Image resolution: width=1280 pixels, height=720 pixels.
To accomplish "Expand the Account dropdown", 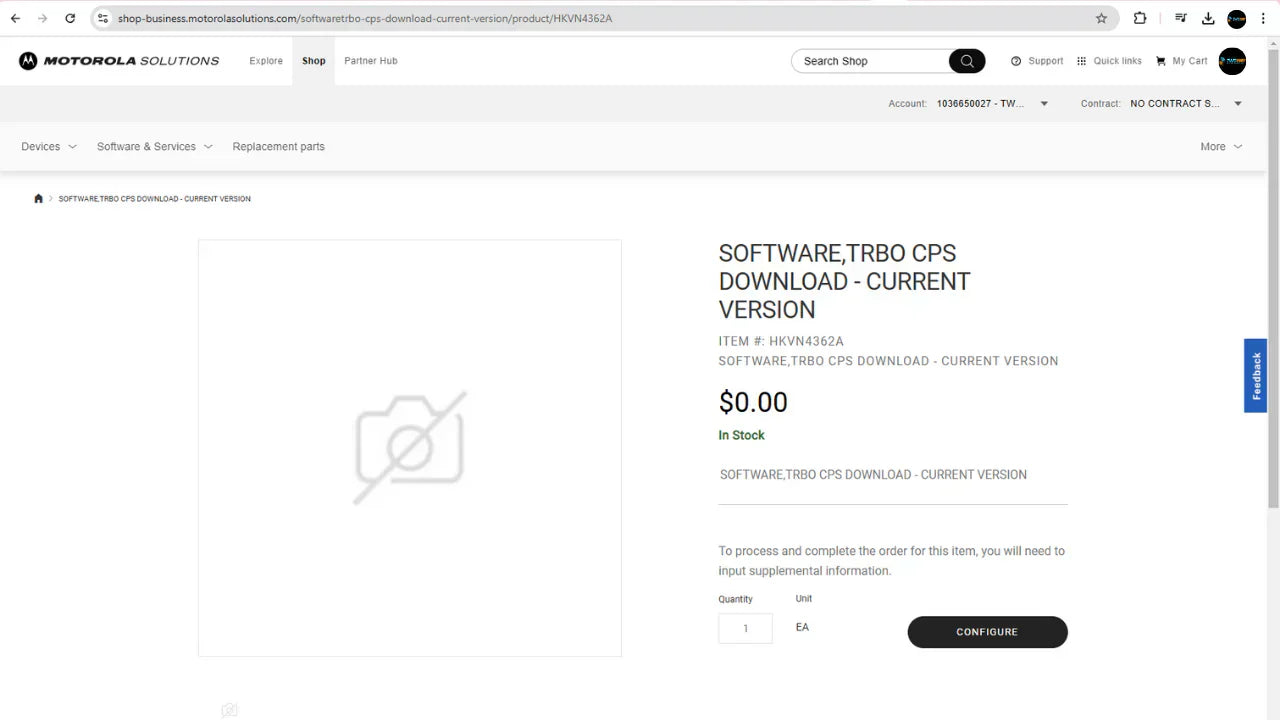I will [x=1043, y=103].
